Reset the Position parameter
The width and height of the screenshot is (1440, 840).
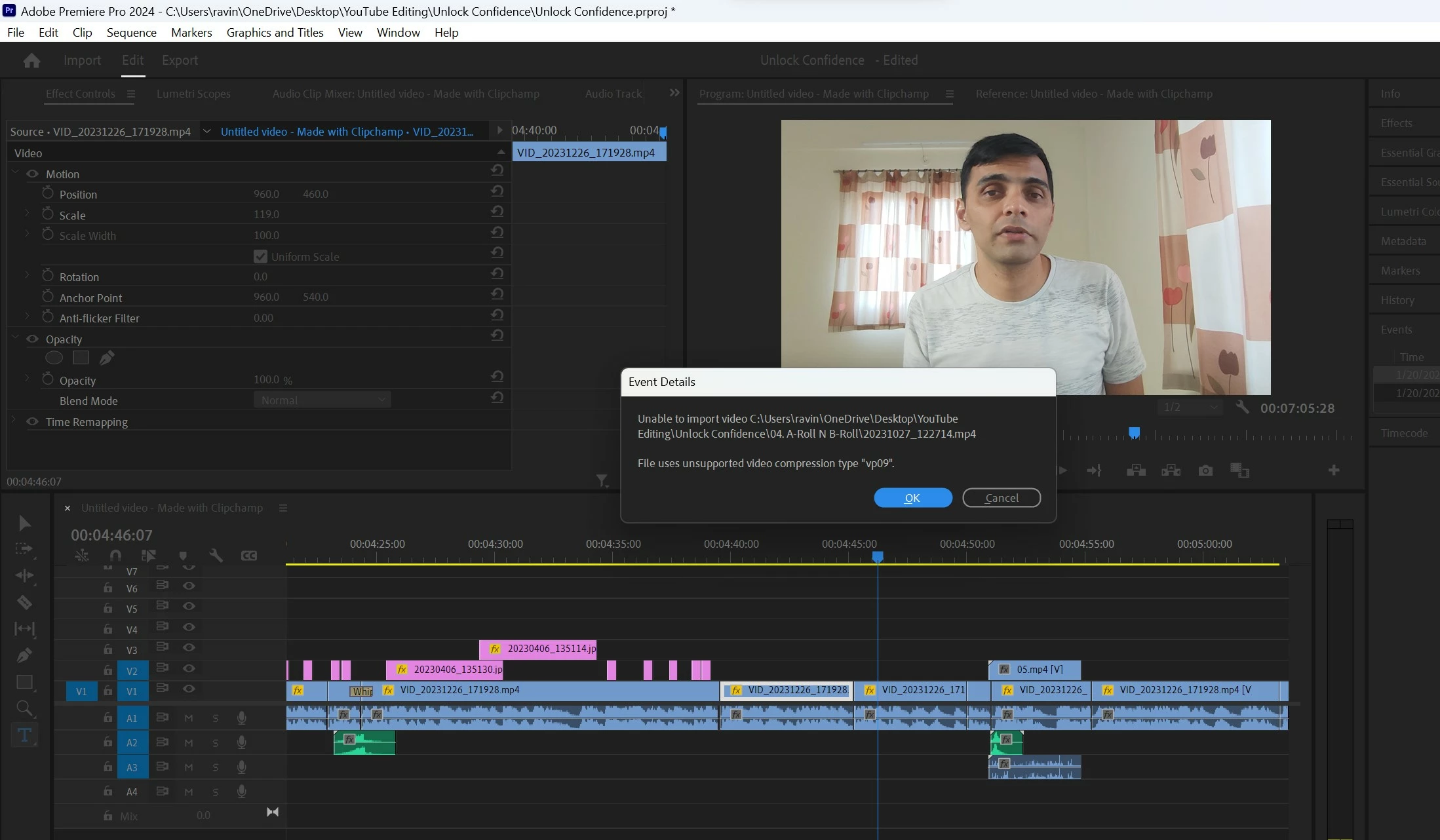(497, 191)
